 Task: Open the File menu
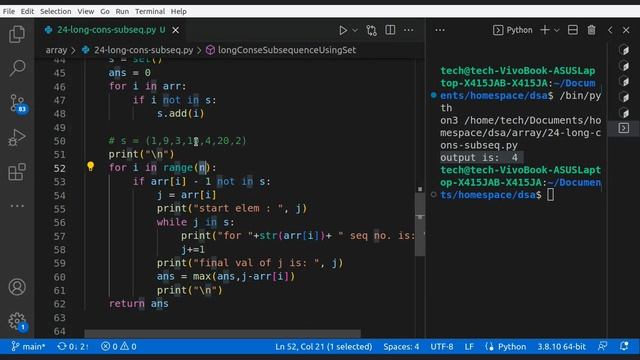pos(9,11)
